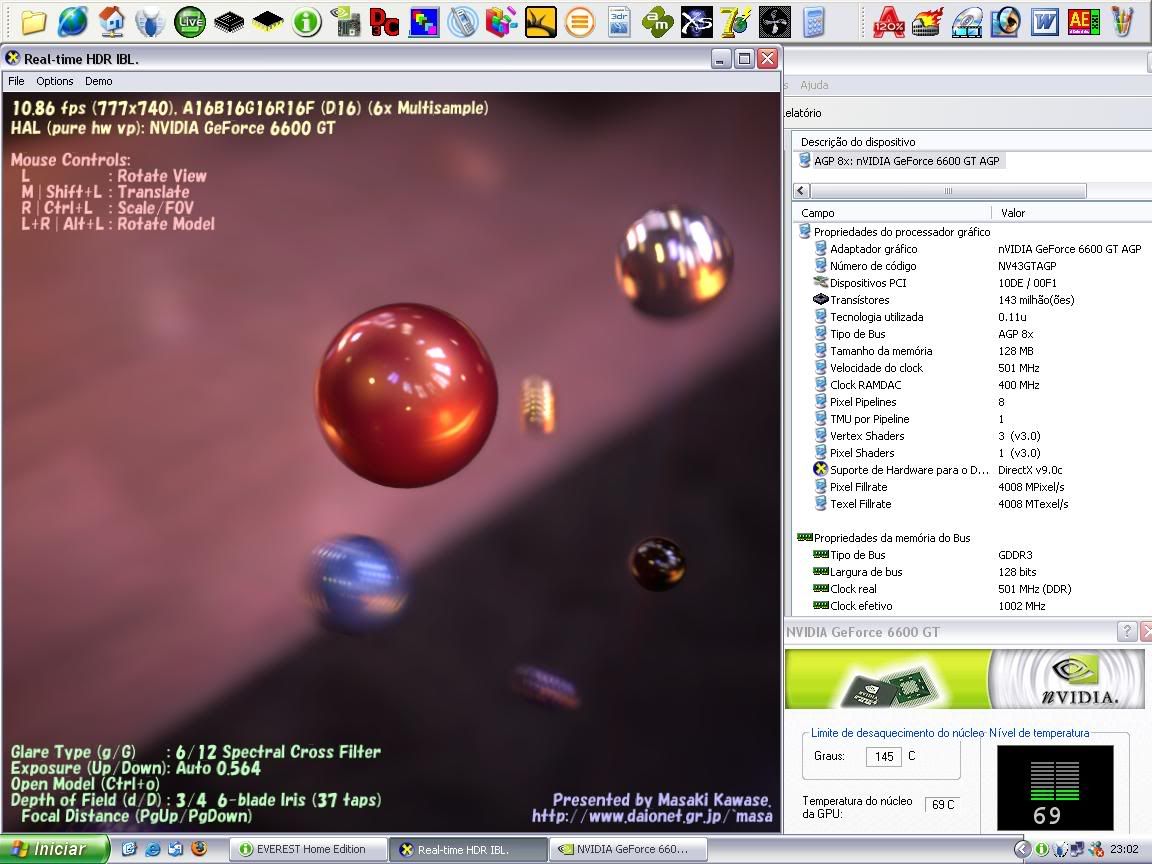Open the yellow 7 with globe icon
This screenshot has height=864, width=1152.
coord(735,21)
